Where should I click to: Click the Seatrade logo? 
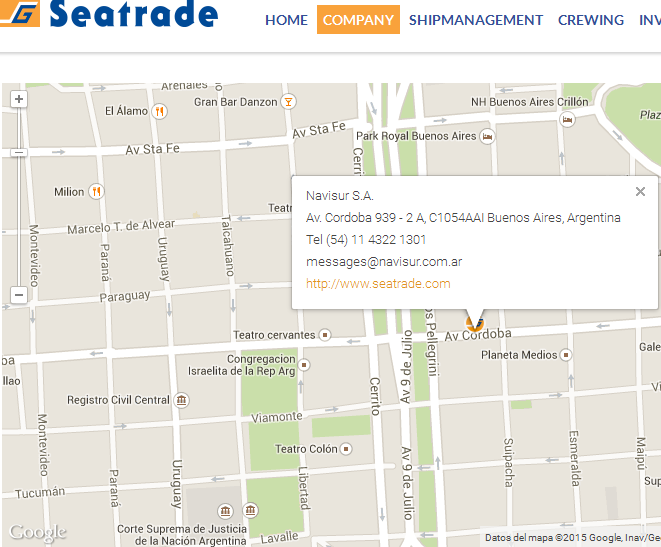click(109, 13)
